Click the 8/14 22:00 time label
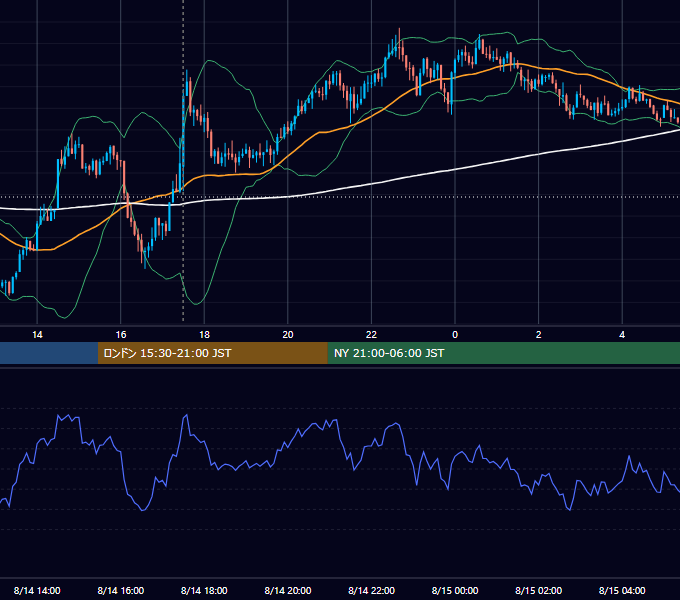The height and width of the screenshot is (600, 680). (372, 590)
